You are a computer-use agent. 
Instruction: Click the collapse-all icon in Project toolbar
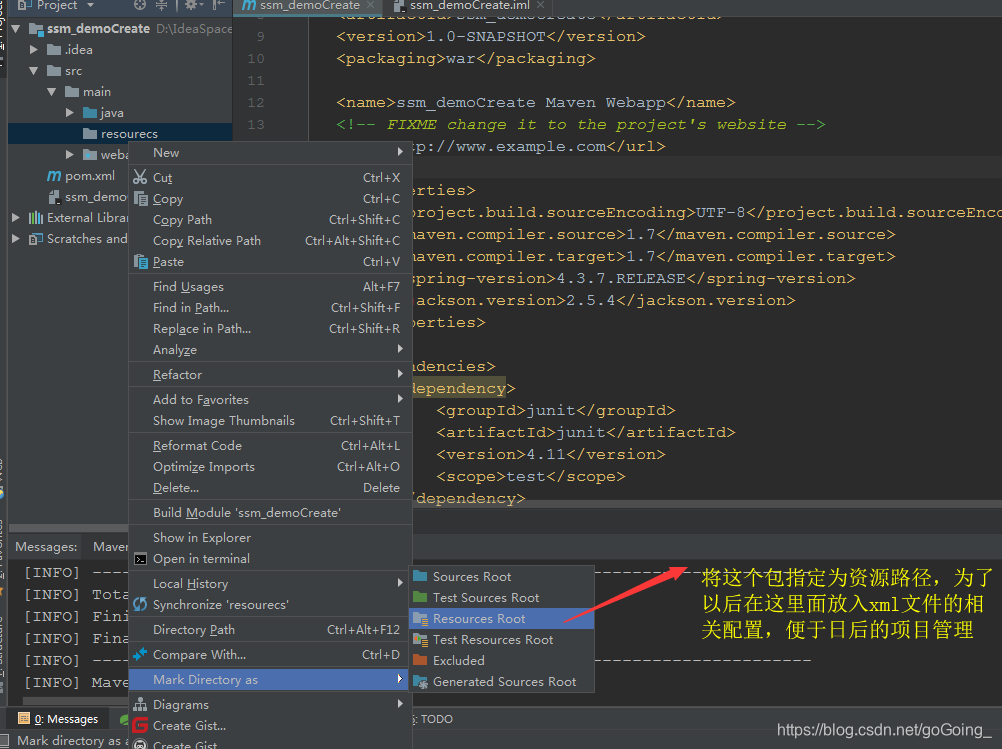[x=161, y=5]
